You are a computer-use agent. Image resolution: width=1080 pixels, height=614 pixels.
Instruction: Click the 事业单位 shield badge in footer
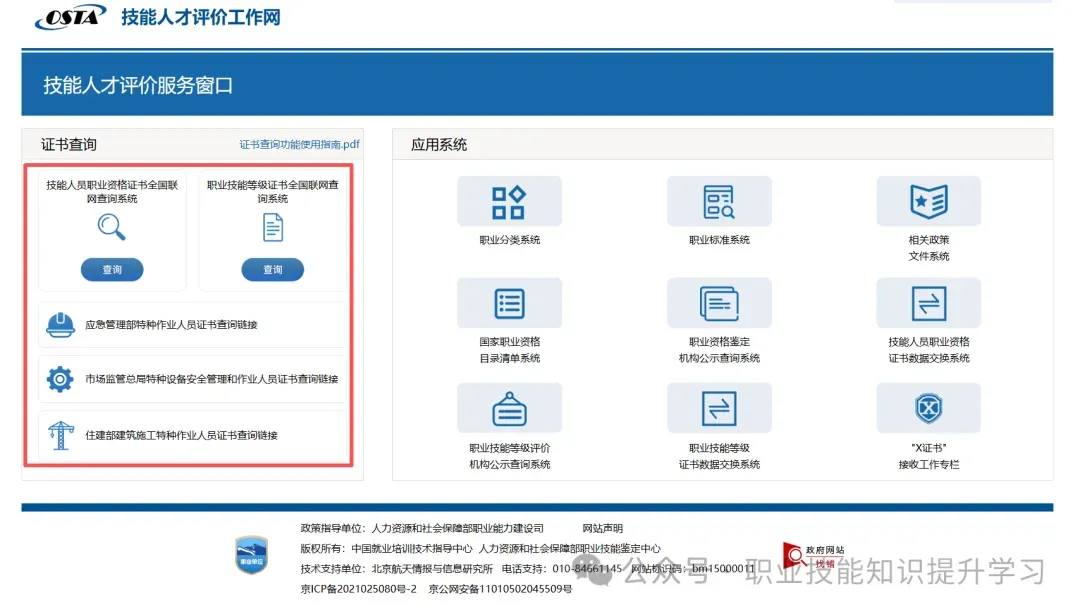[251, 555]
